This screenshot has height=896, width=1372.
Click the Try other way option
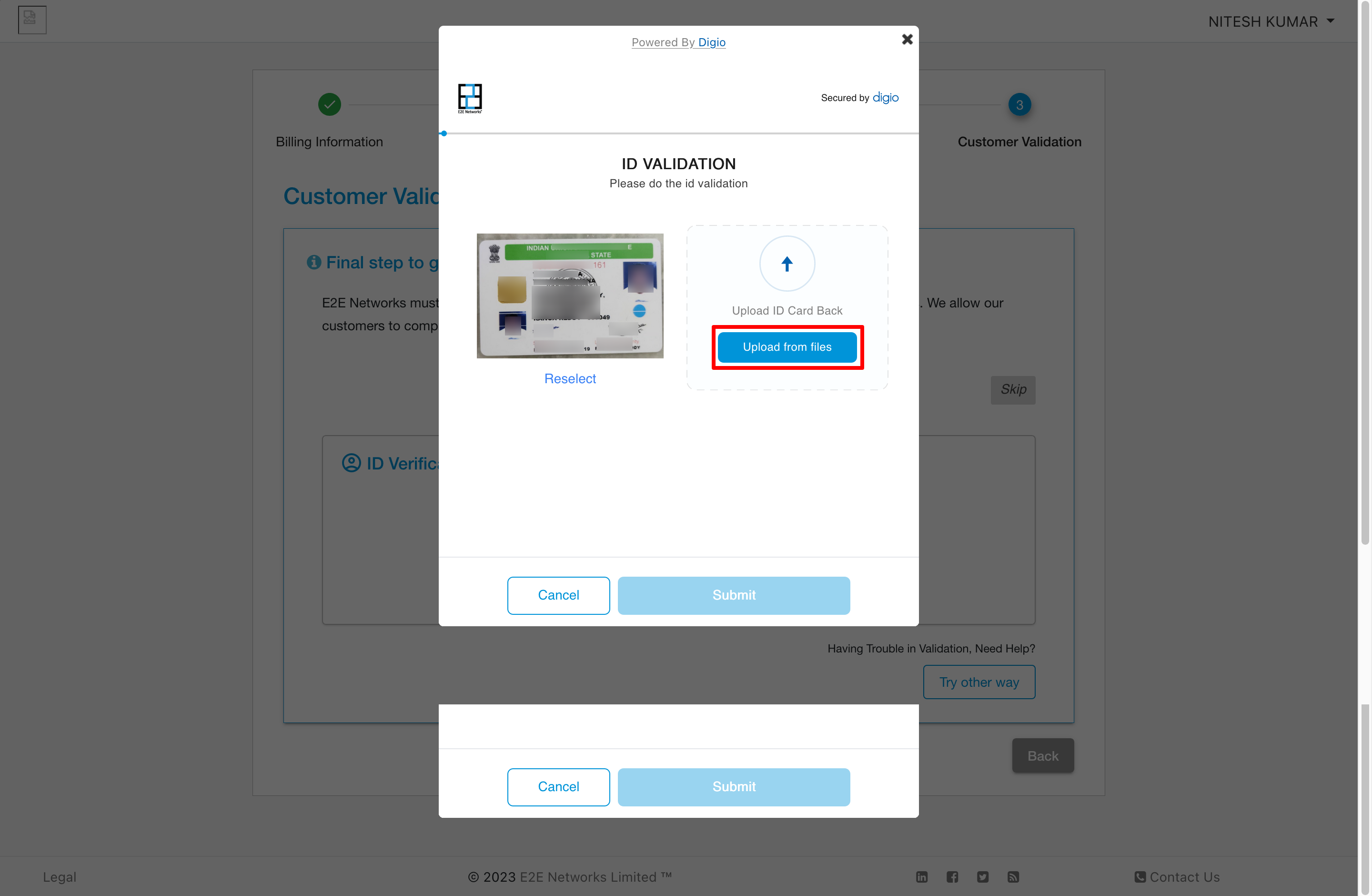[x=979, y=682]
